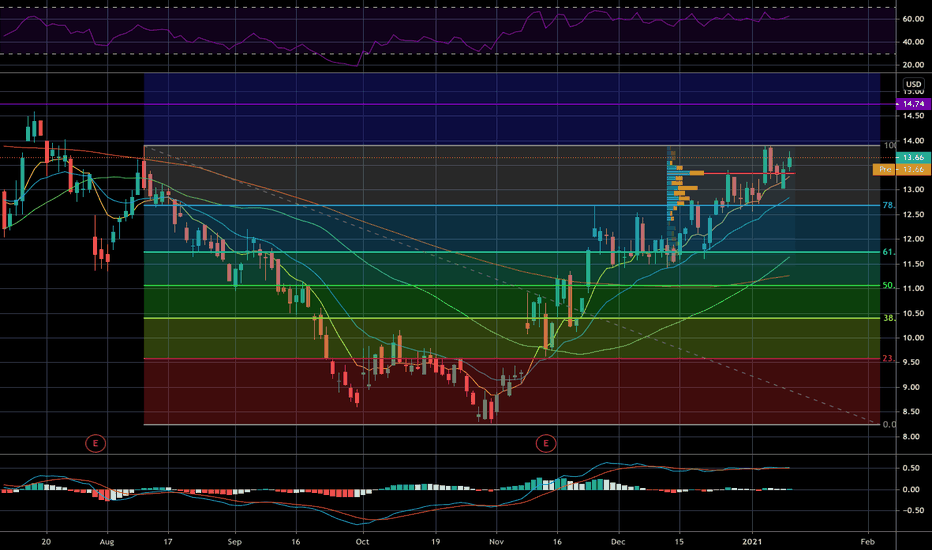The width and height of the screenshot is (932, 550).
Task: Click the Sep date label
Action: tap(235, 542)
